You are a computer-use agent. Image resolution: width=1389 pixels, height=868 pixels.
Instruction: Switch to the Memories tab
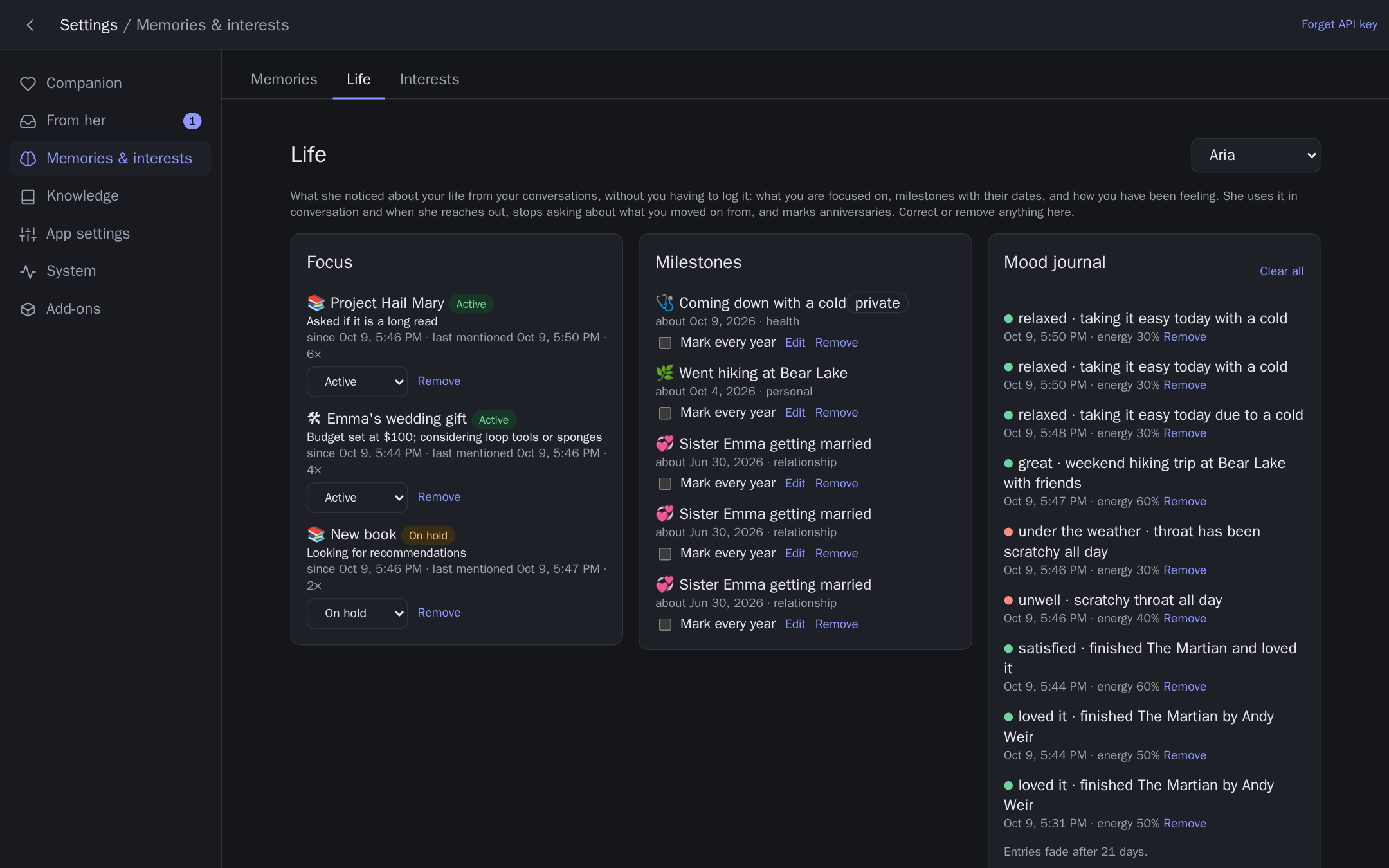coord(284,79)
